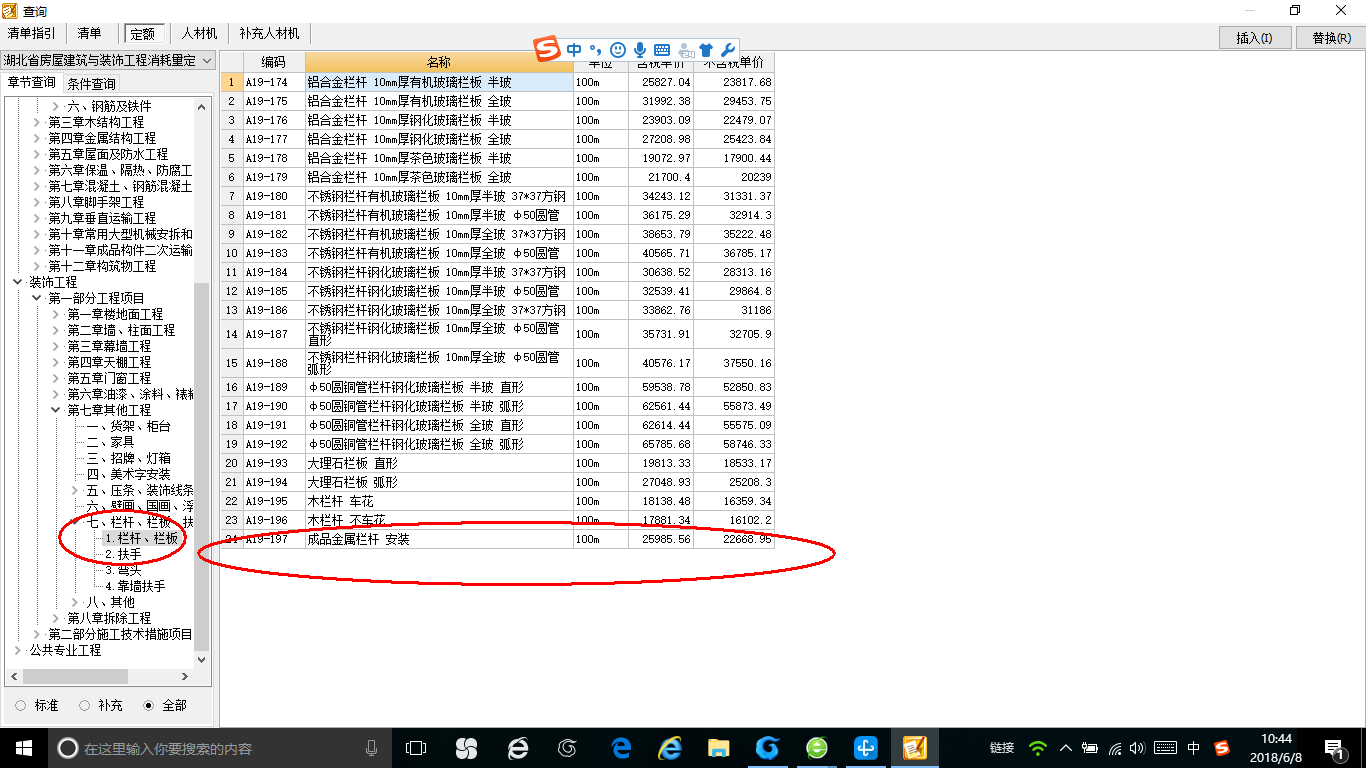
Task: Toggle Chinese mode on Sogou toolbar
Action: 574,49
